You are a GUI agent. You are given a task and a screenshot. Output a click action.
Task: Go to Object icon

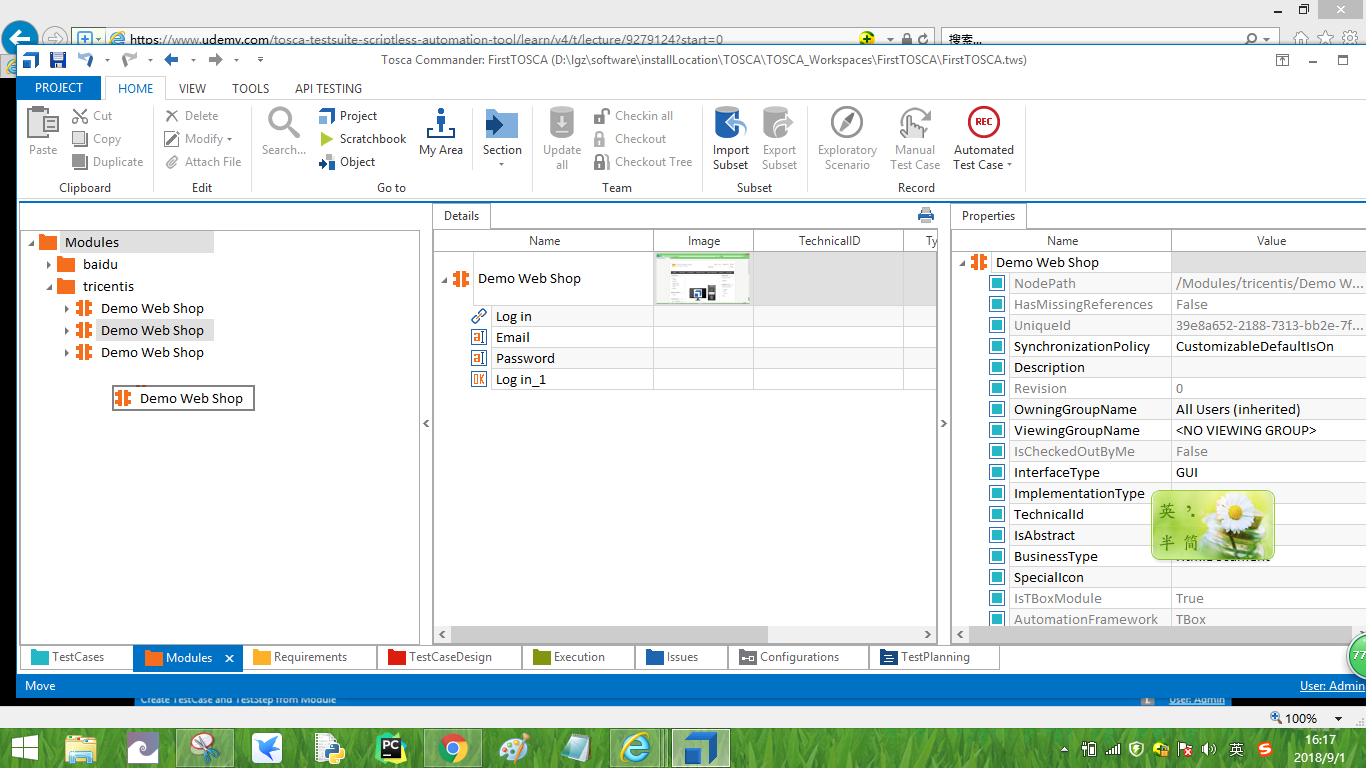point(327,162)
